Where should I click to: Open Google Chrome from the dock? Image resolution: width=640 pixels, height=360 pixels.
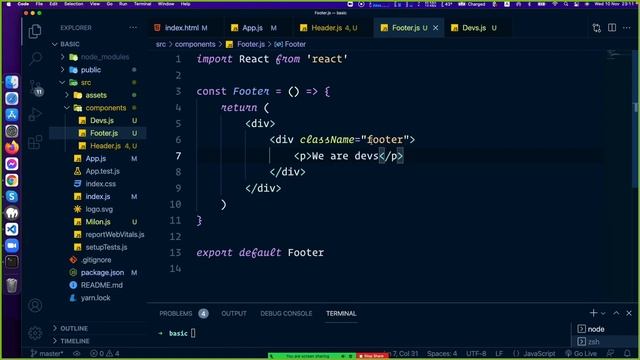point(12,180)
